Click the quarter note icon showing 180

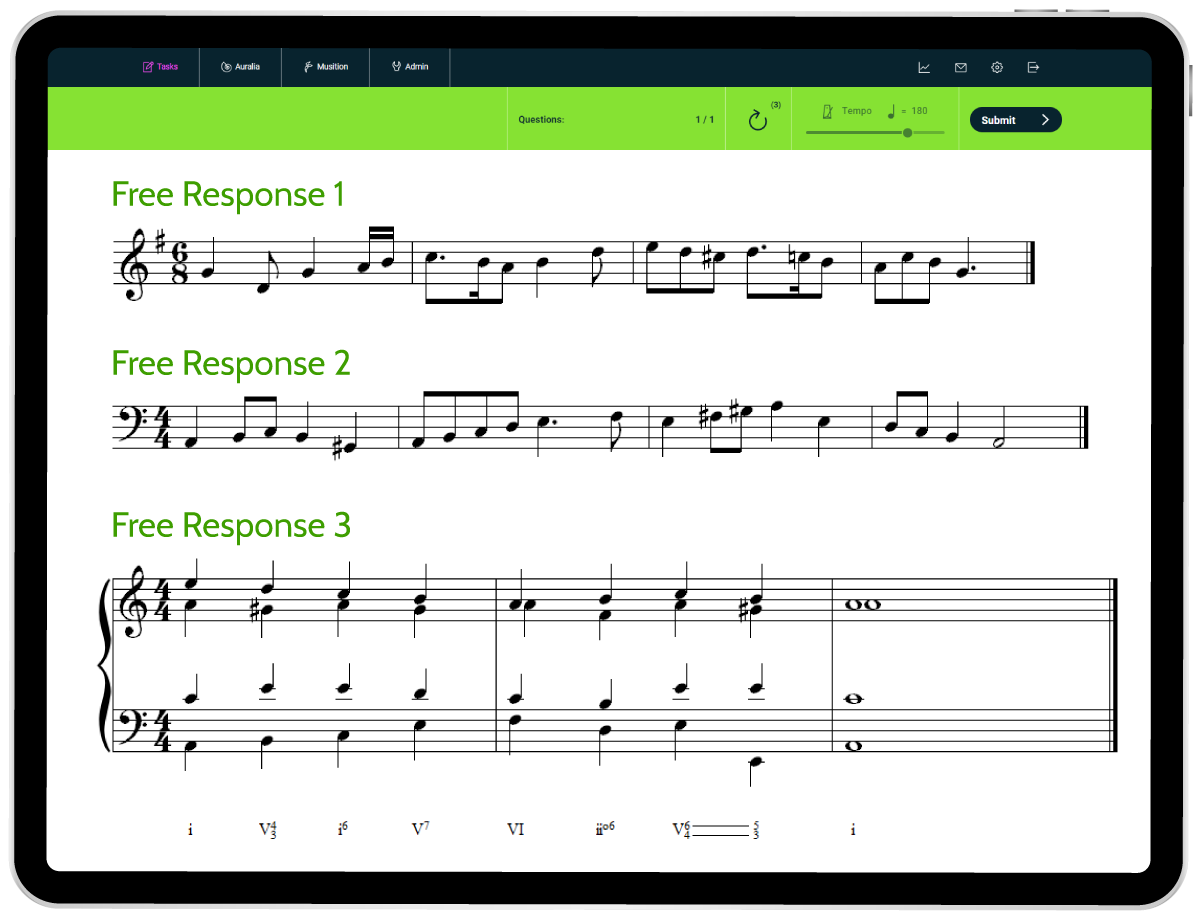point(893,111)
